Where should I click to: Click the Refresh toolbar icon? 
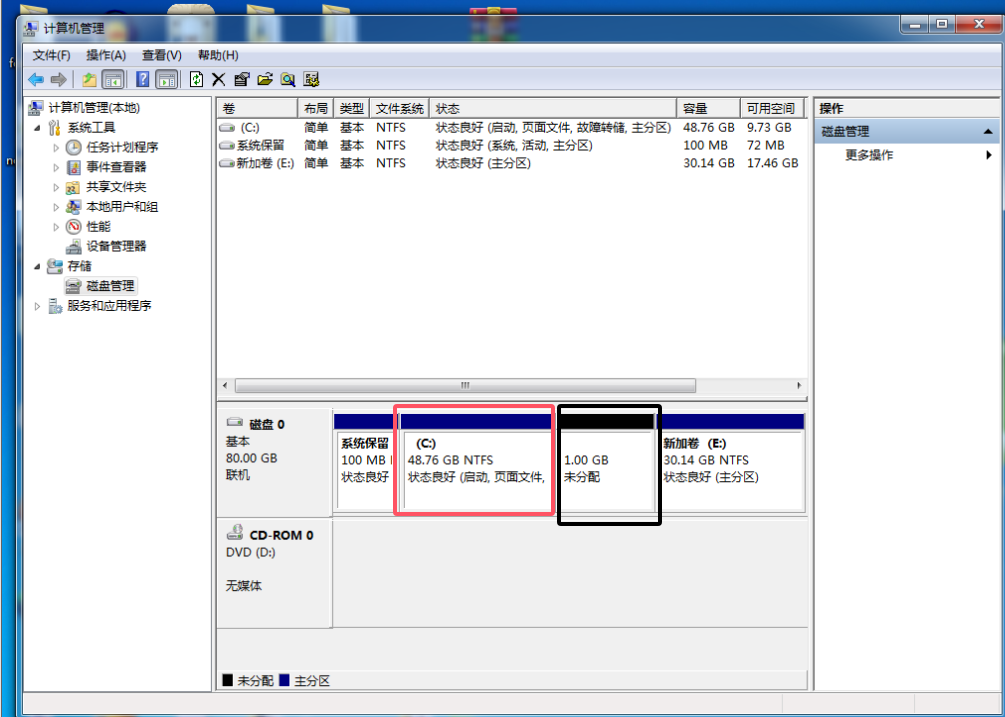tap(196, 80)
